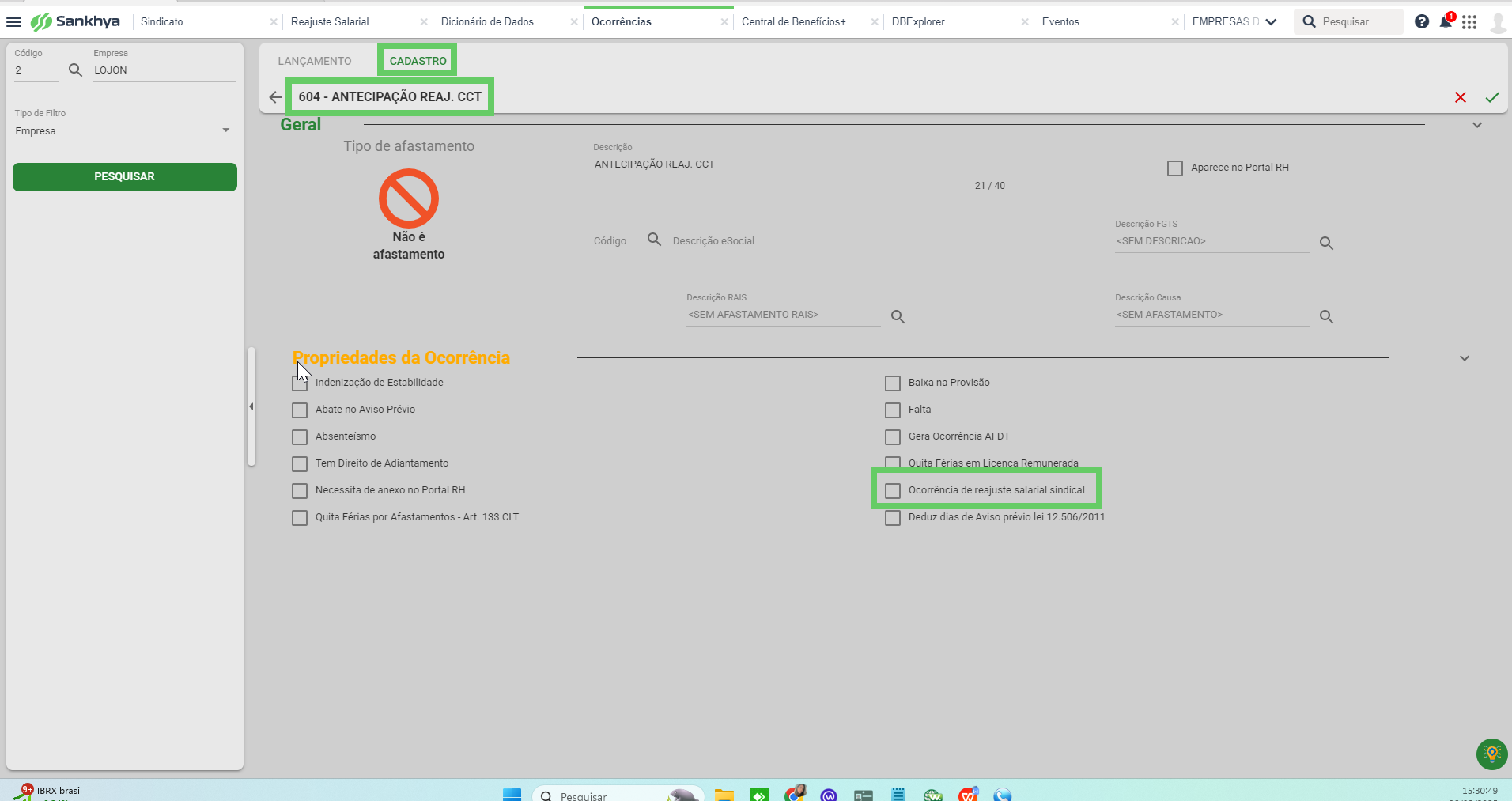Open File Explorer in taskbar
This screenshot has width=1512, height=801.
click(724, 795)
